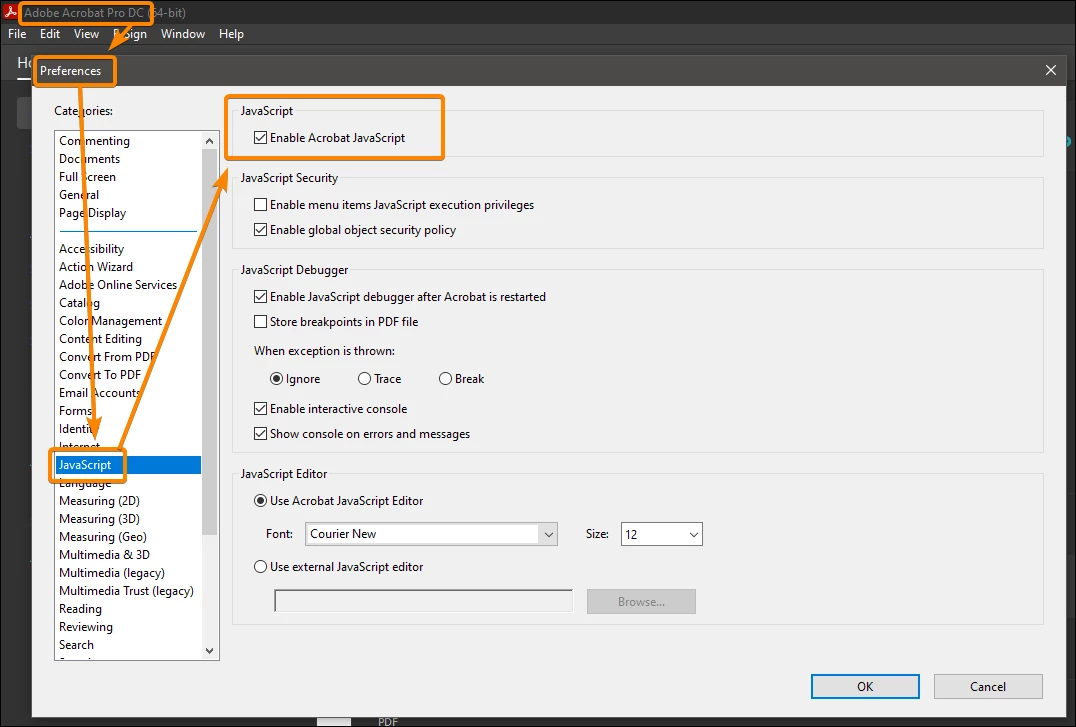Screen dimensions: 1076x727
Task: Select Measuring (2D) category
Action: pyautogui.click(x=100, y=500)
